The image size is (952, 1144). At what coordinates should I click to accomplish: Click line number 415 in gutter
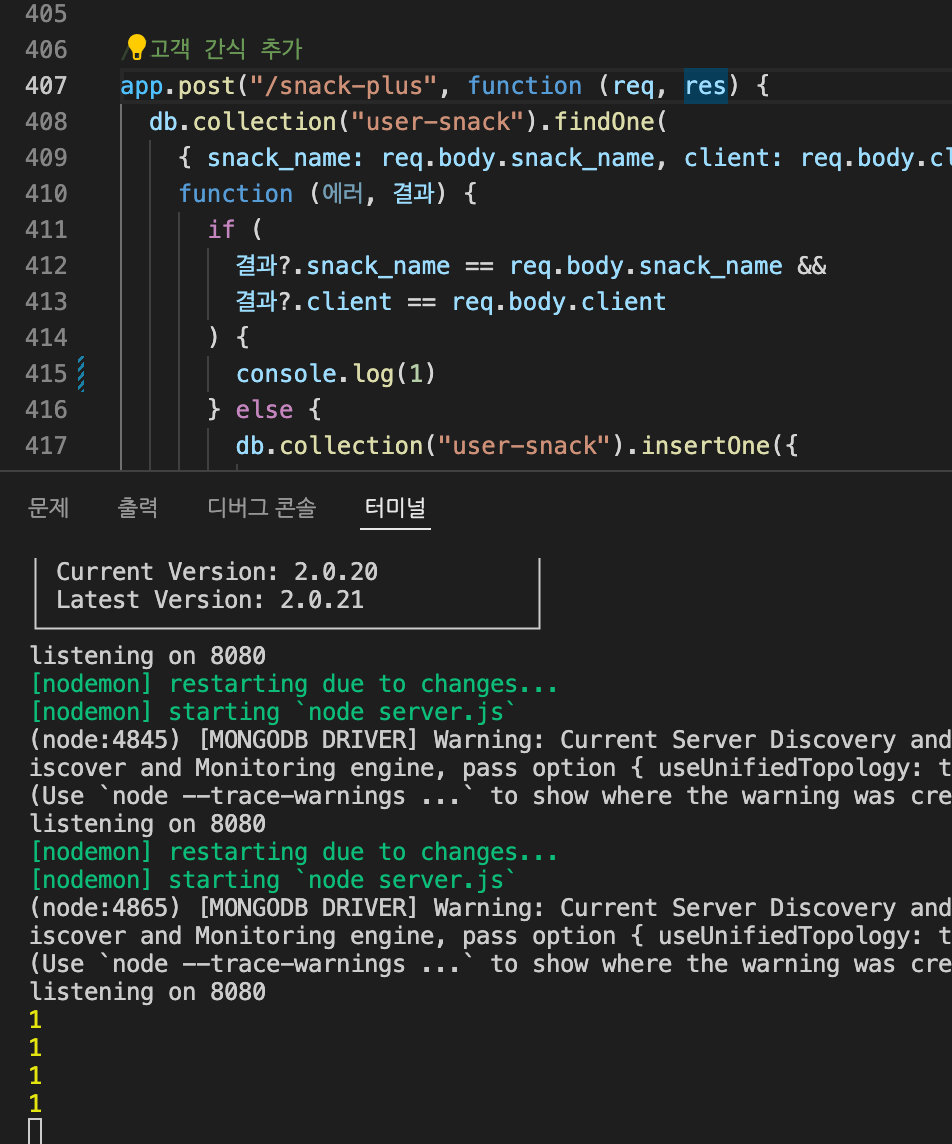(x=46, y=374)
